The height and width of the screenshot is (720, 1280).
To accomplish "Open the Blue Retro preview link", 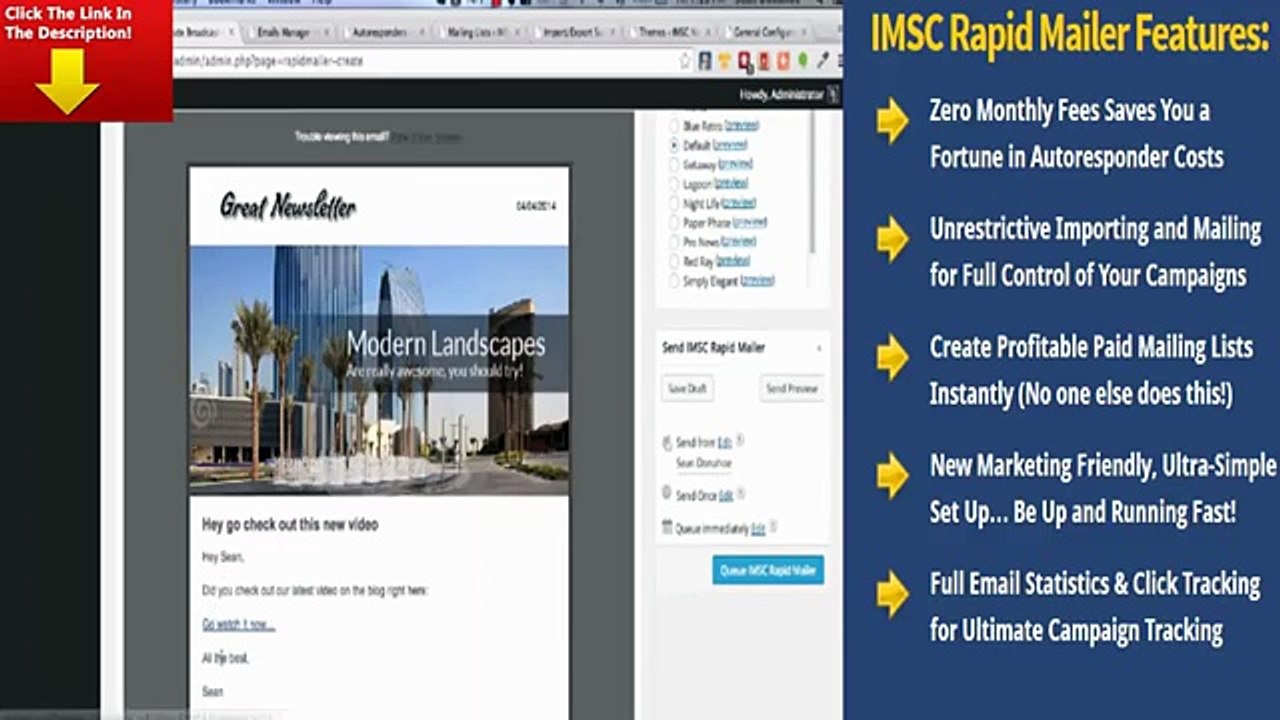I will click(x=741, y=126).
